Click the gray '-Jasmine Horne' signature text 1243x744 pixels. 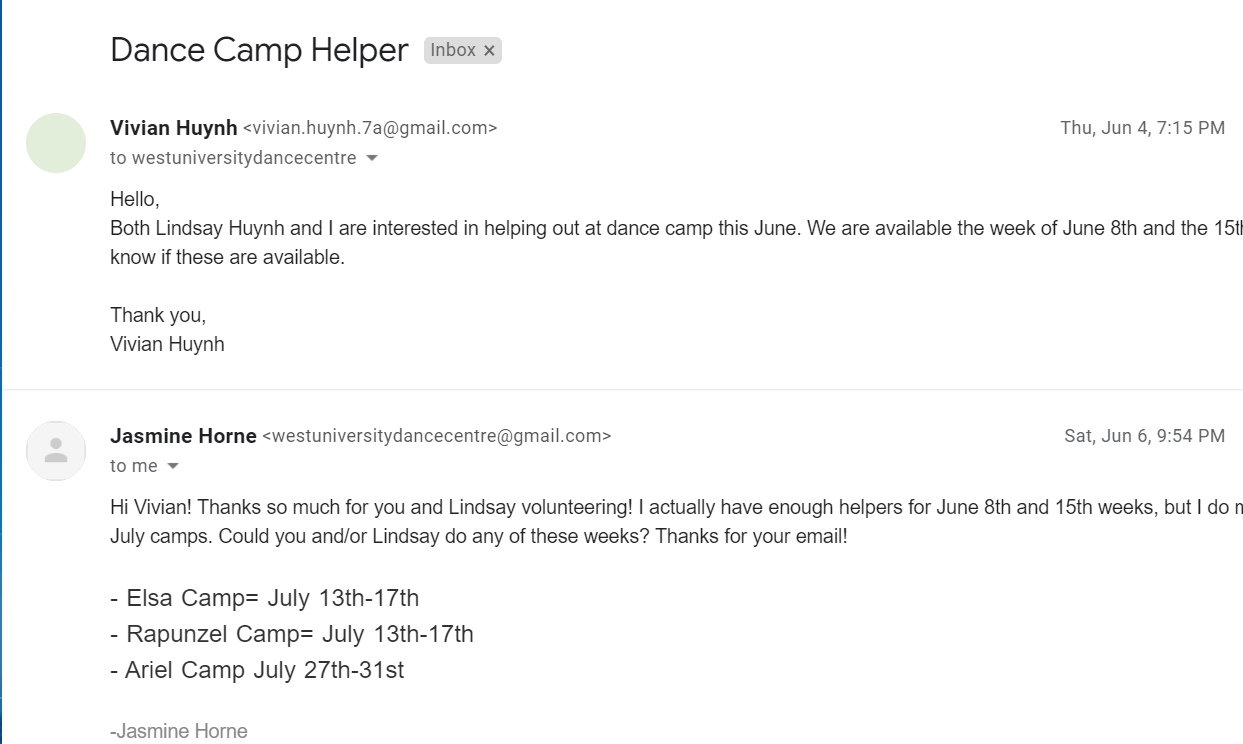pyautogui.click(x=179, y=731)
